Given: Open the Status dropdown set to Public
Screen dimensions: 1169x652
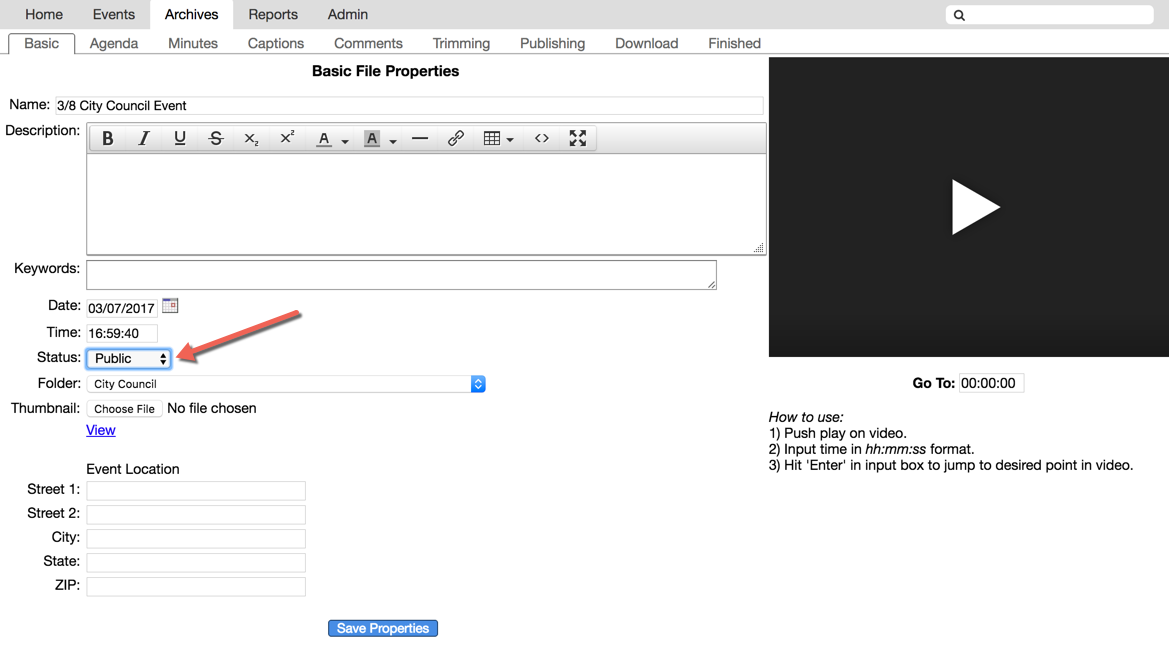Looking at the screenshot, I should pyautogui.click(x=129, y=358).
